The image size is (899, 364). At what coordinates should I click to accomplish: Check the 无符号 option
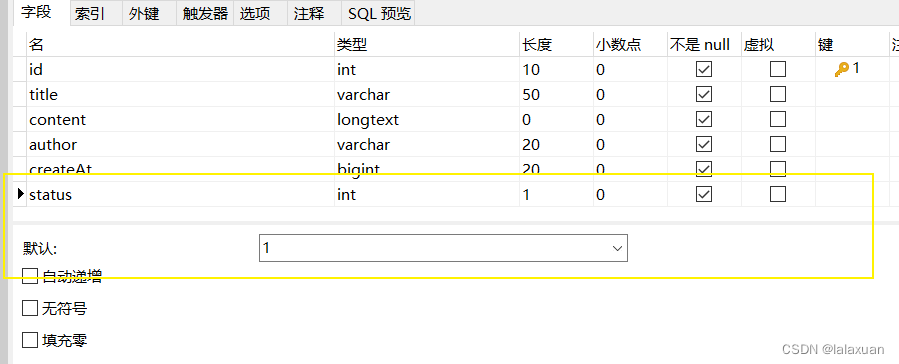[x=30, y=308]
